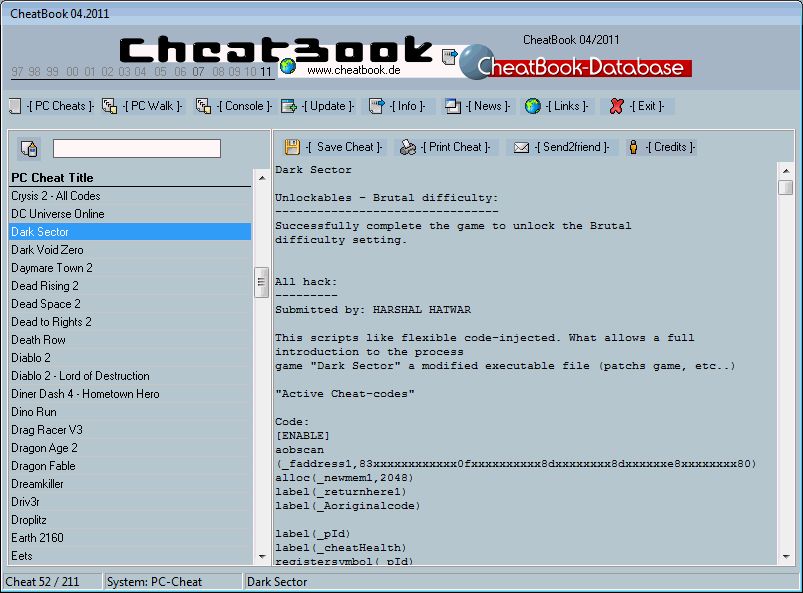This screenshot has width=803, height=593.
Task: Select Dreamkiller in the list
Action: click(x=131, y=484)
